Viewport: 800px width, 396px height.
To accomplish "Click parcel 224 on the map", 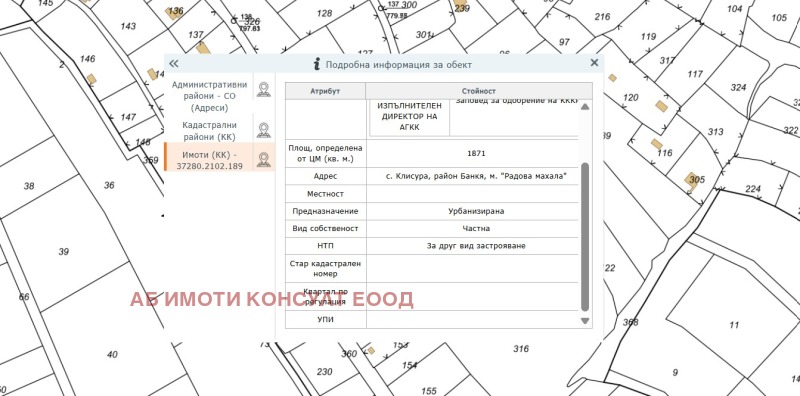I will click(753, 189).
